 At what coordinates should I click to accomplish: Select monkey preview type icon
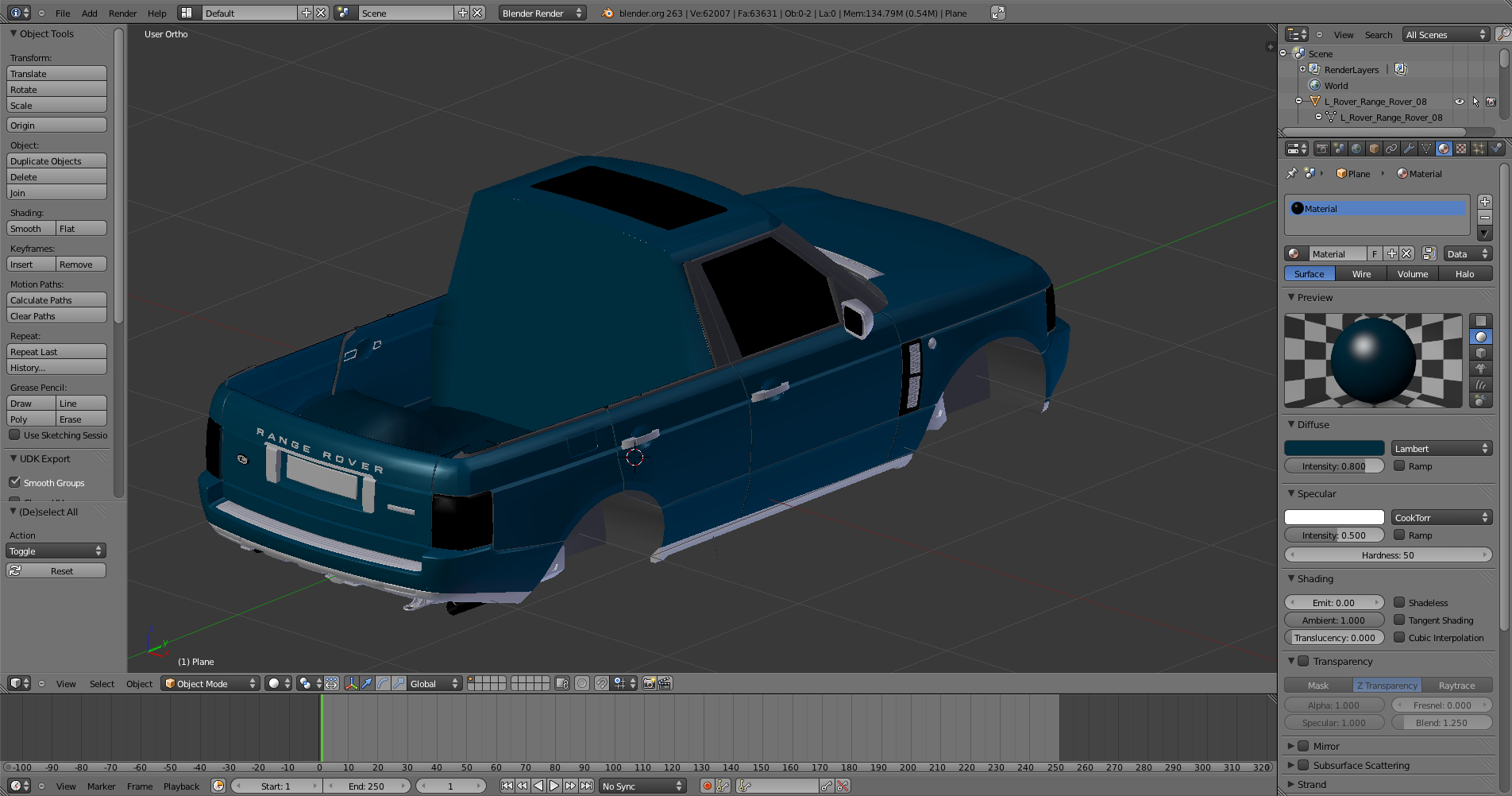click(1480, 369)
